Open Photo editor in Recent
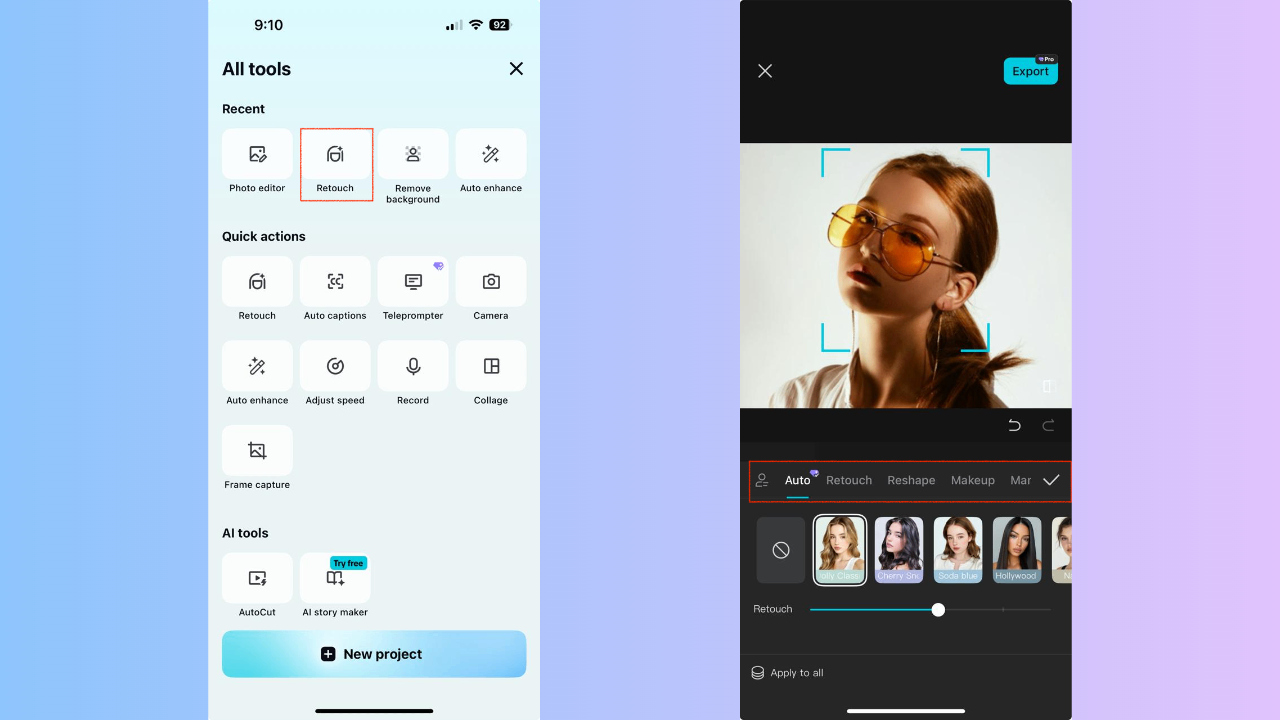The width and height of the screenshot is (1280, 720). coord(257,163)
